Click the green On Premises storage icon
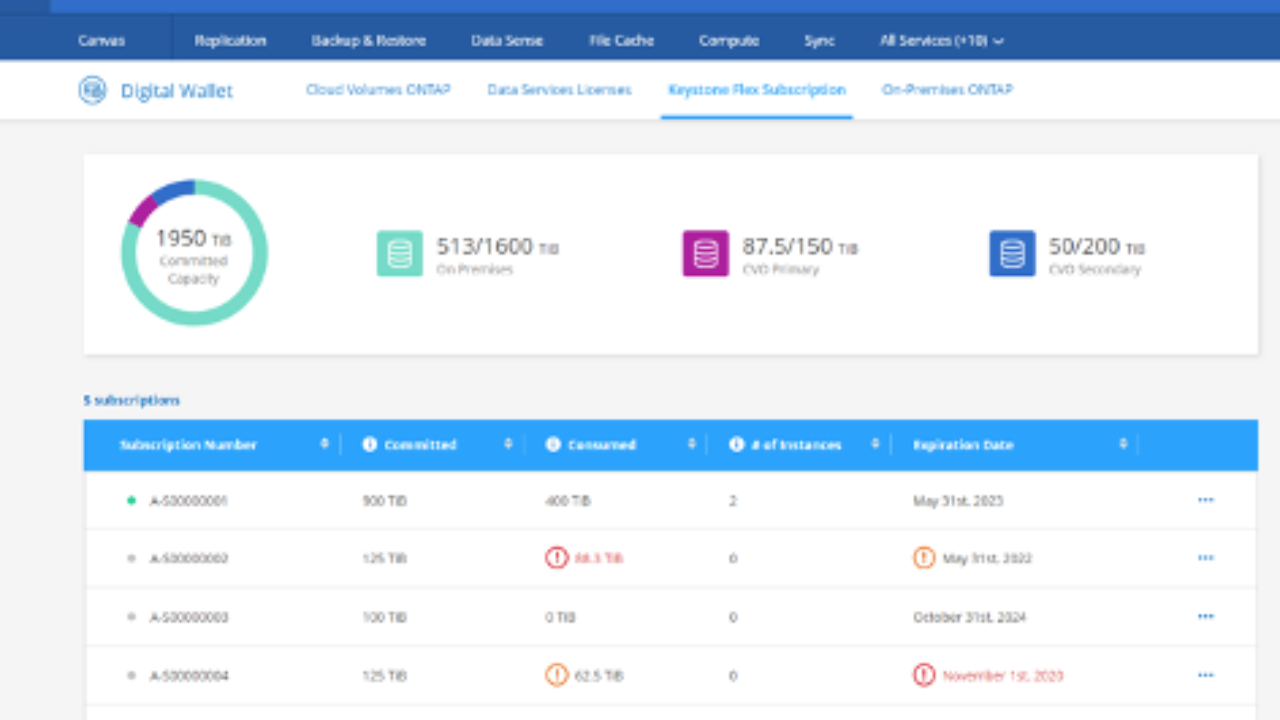This screenshot has height=720, width=1280. pyautogui.click(x=399, y=253)
